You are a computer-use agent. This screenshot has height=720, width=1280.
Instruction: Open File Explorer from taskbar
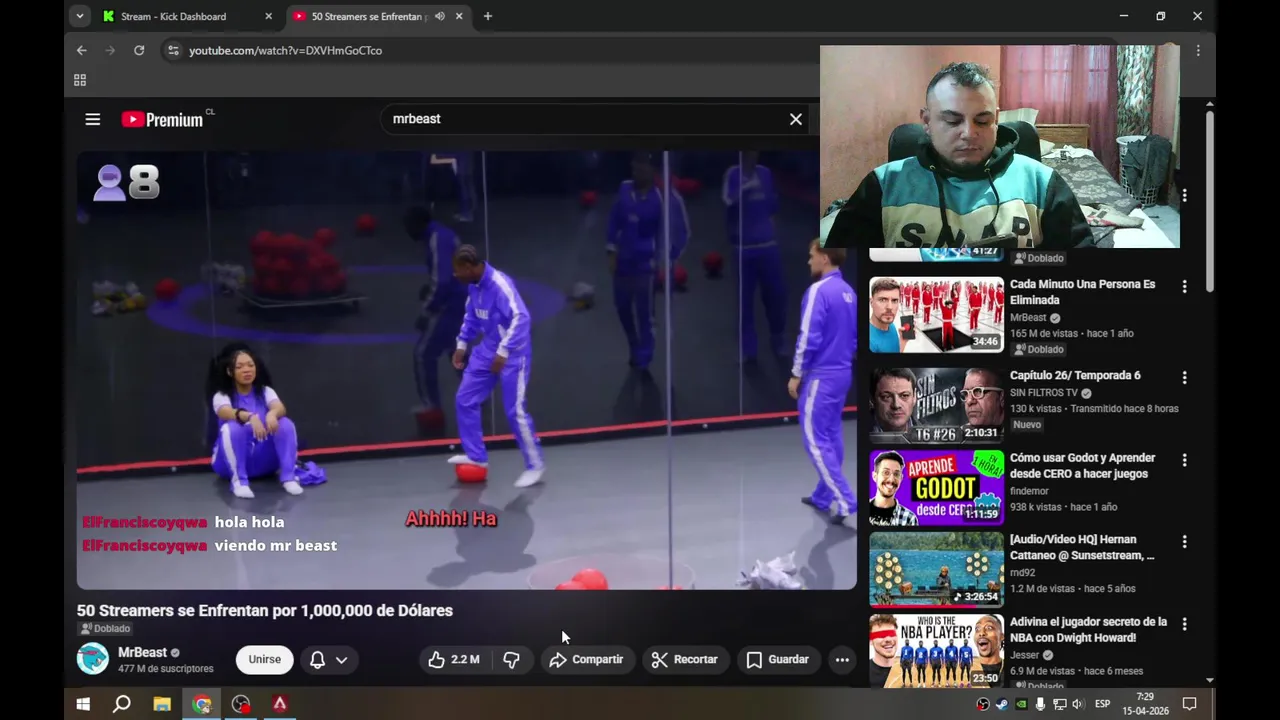[161, 704]
